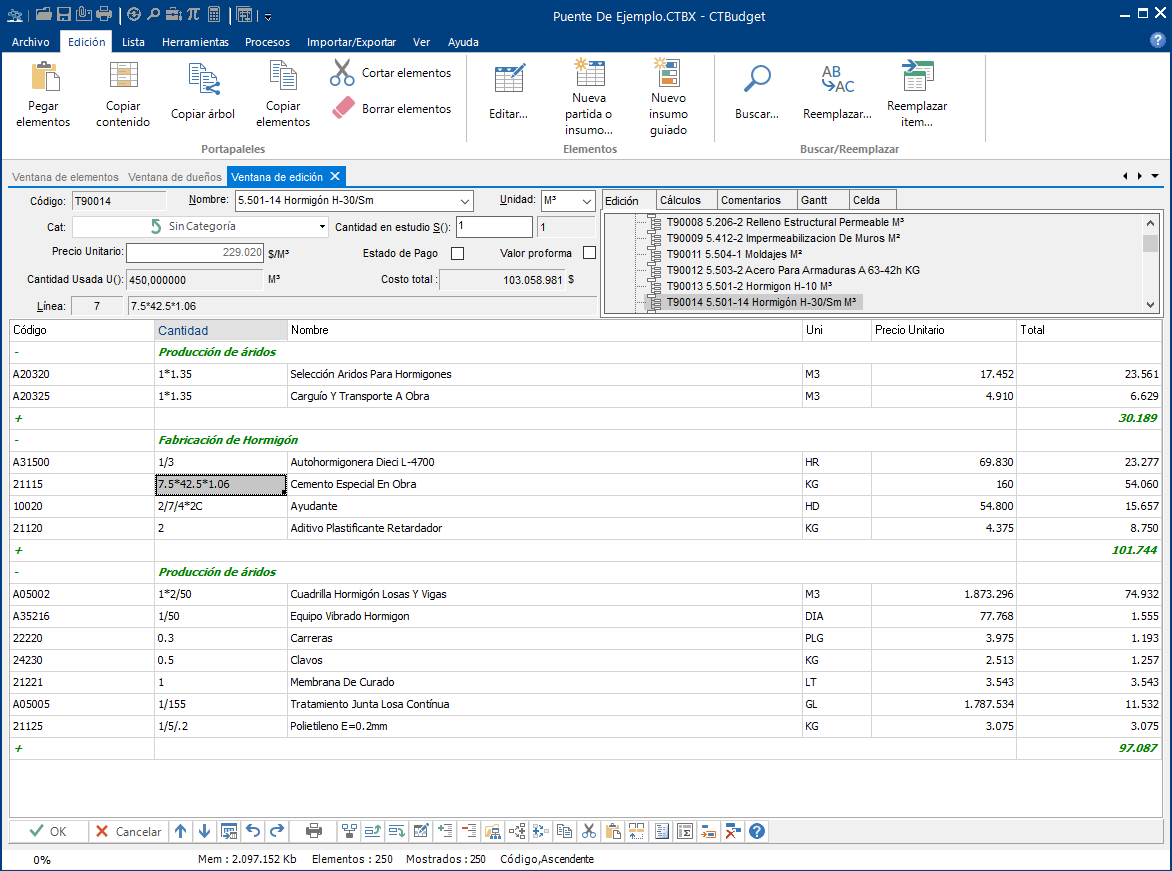Open the Unidad dropdown
This screenshot has height=871, width=1172.
coord(586,201)
